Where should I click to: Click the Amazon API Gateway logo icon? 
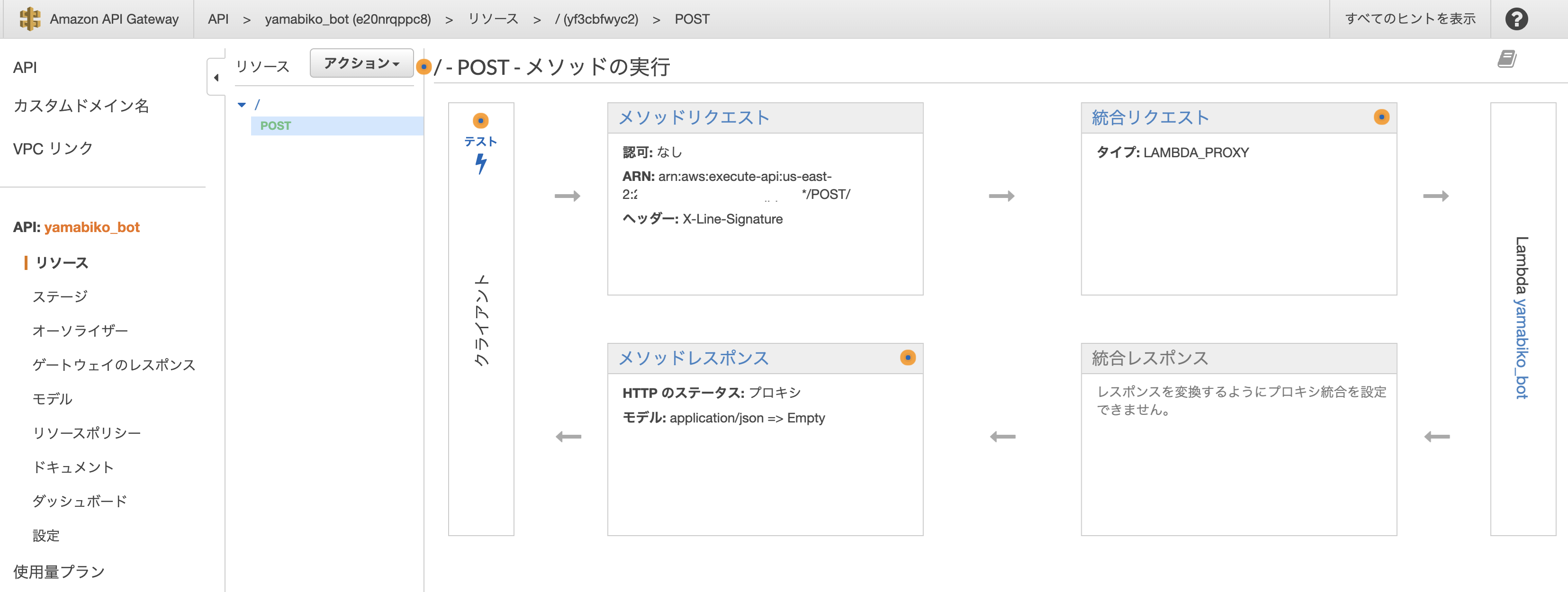point(30,19)
